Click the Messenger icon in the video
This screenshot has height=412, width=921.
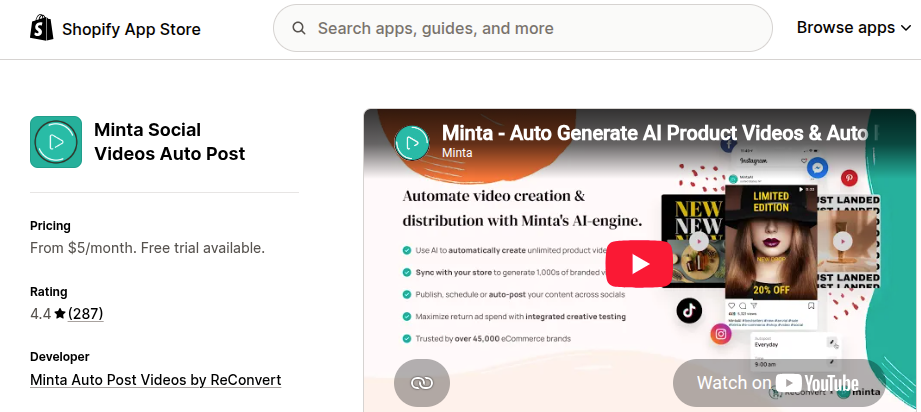(817, 168)
